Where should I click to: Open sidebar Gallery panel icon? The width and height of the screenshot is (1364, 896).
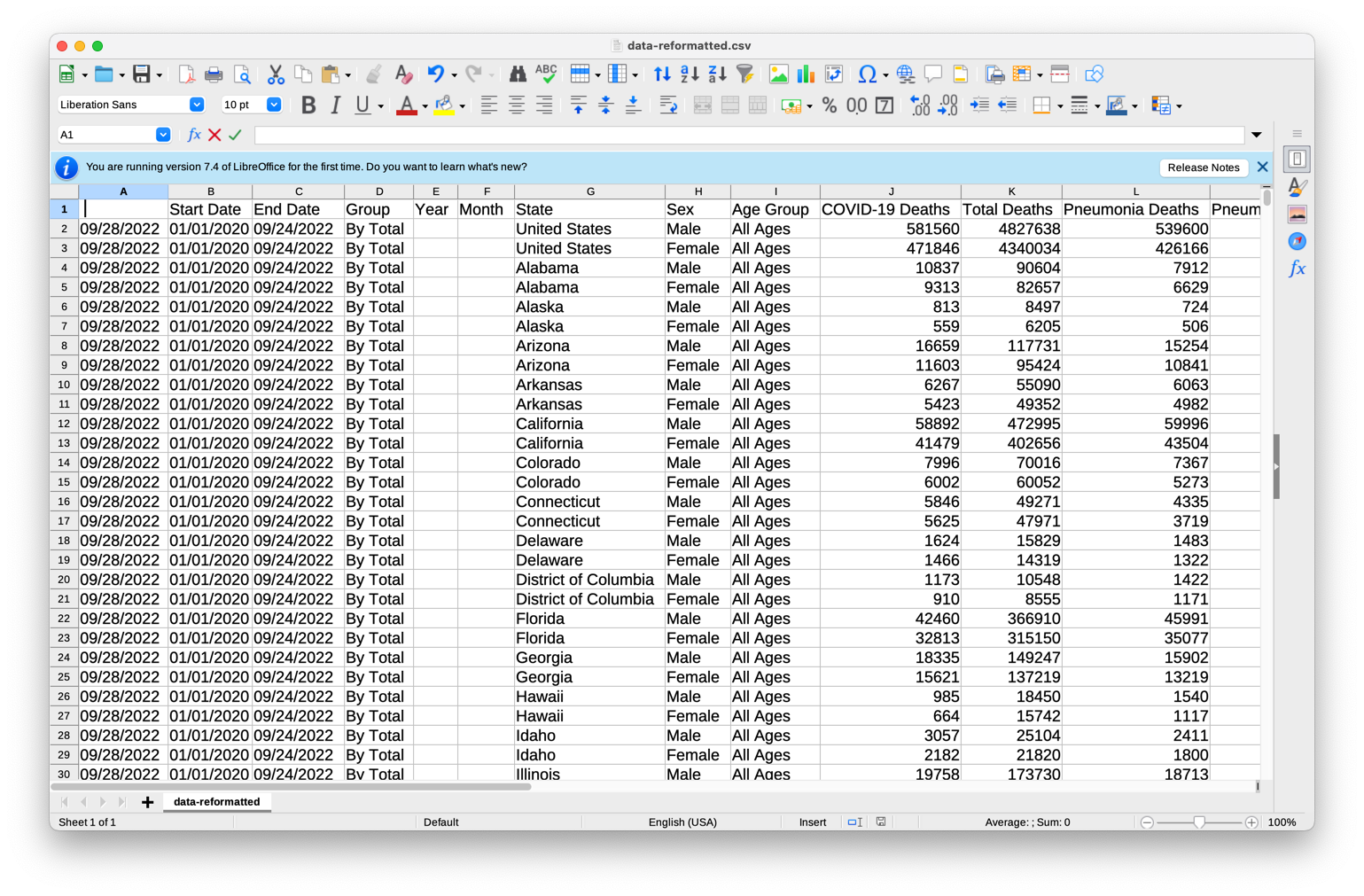click(1297, 214)
